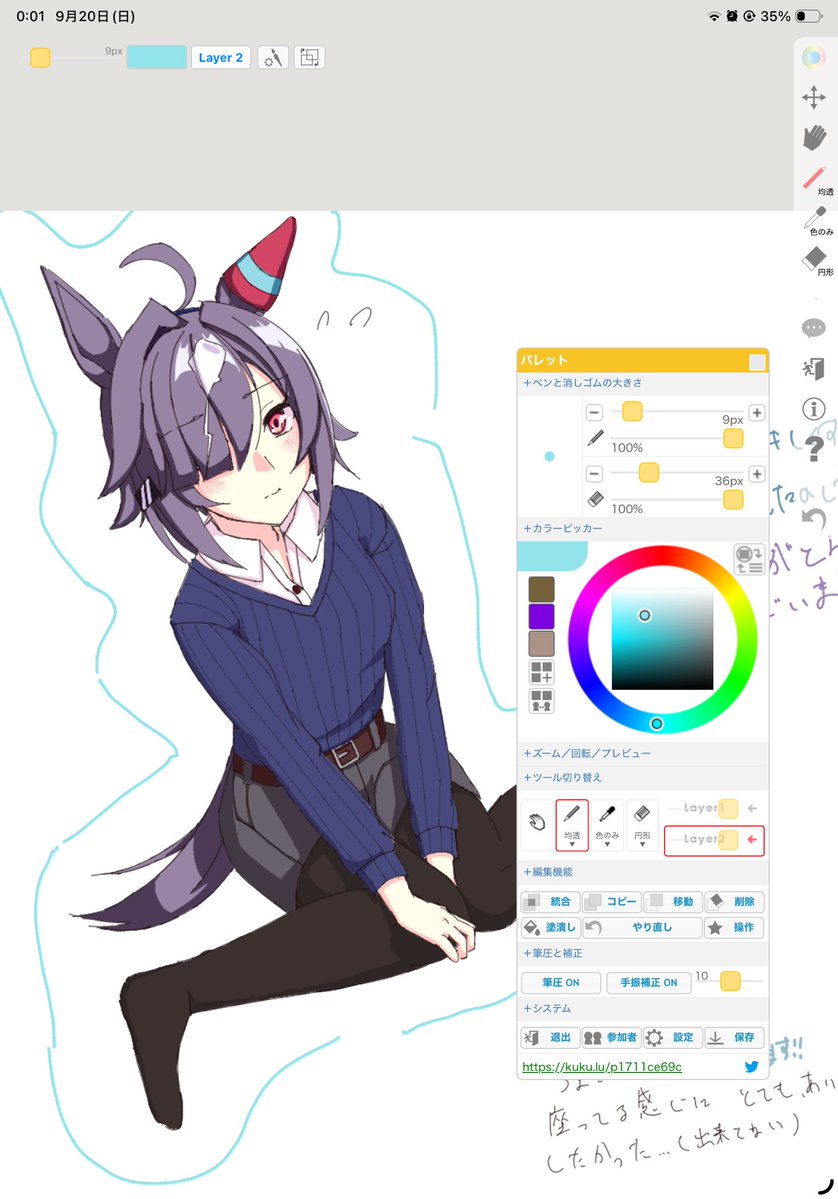Click the shared swatches icon below add swatch
The width and height of the screenshot is (838, 1199).
541,701
